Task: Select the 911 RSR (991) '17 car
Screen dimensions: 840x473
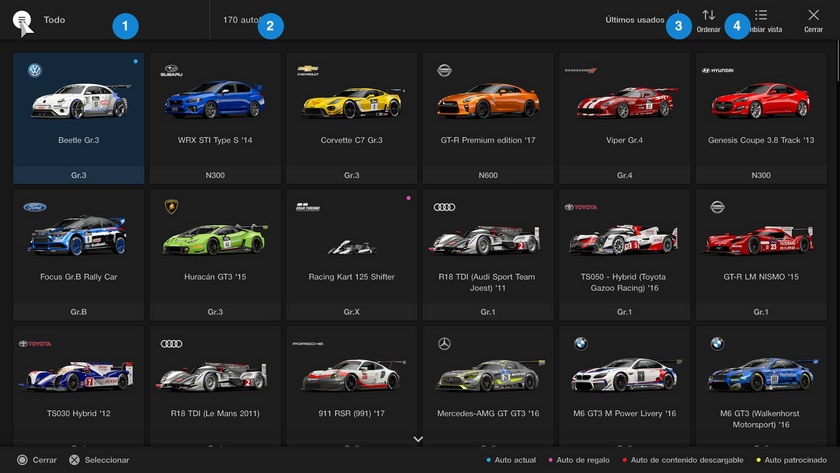Action: pyautogui.click(x=351, y=385)
